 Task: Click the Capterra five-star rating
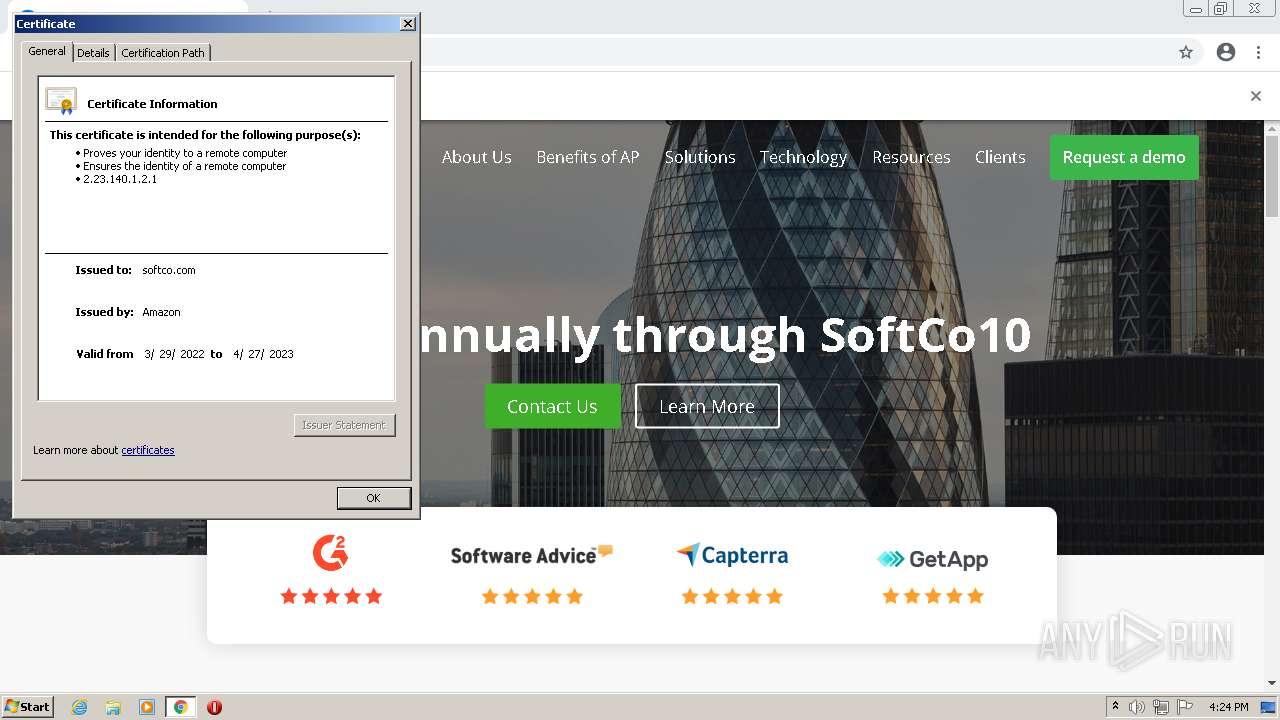[732, 596]
